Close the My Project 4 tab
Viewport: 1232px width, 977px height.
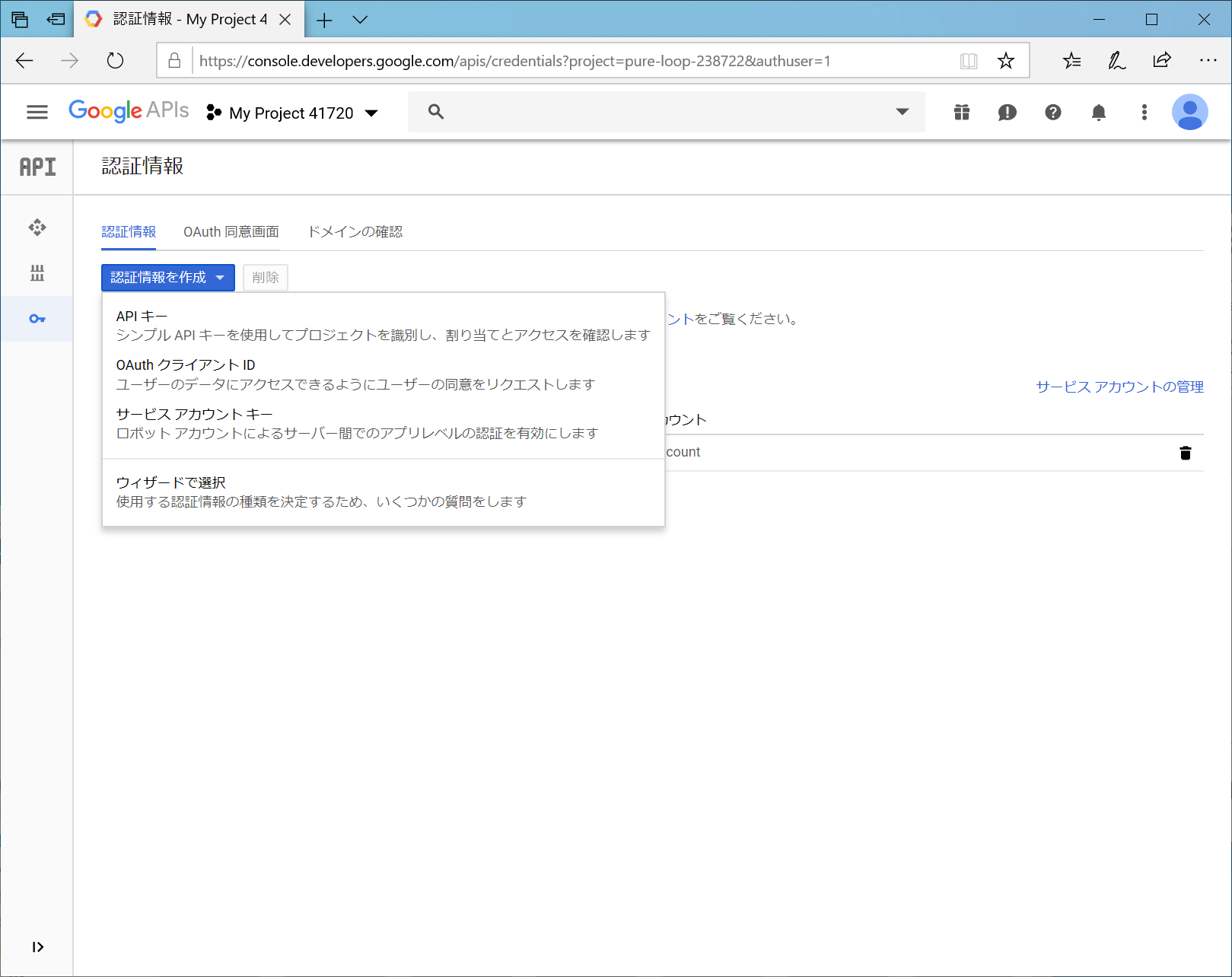285,20
